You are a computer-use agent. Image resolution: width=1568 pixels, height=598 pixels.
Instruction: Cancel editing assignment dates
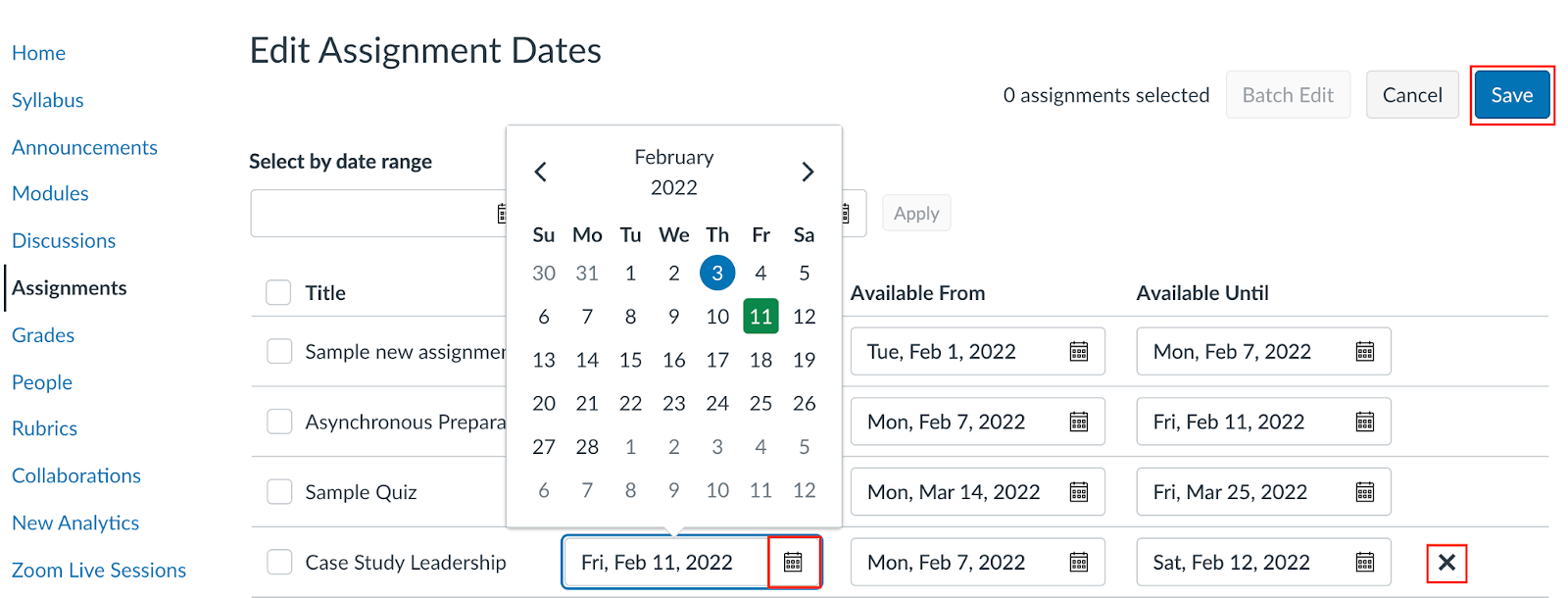click(x=1412, y=95)
